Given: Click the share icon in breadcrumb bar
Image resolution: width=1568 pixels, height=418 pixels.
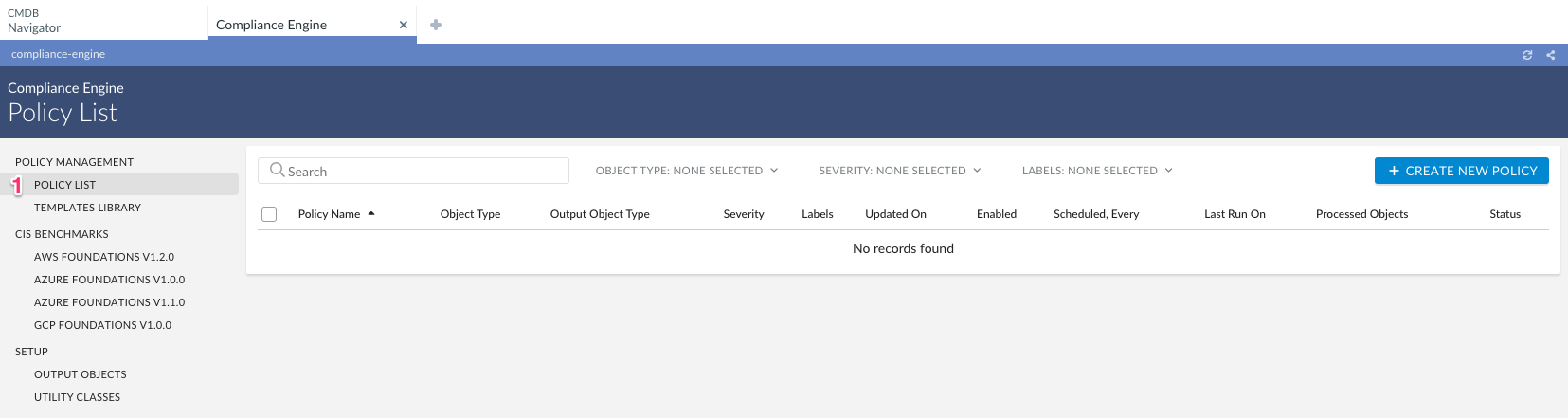Looking at the screenshot, I should (x=1551, y=55).
